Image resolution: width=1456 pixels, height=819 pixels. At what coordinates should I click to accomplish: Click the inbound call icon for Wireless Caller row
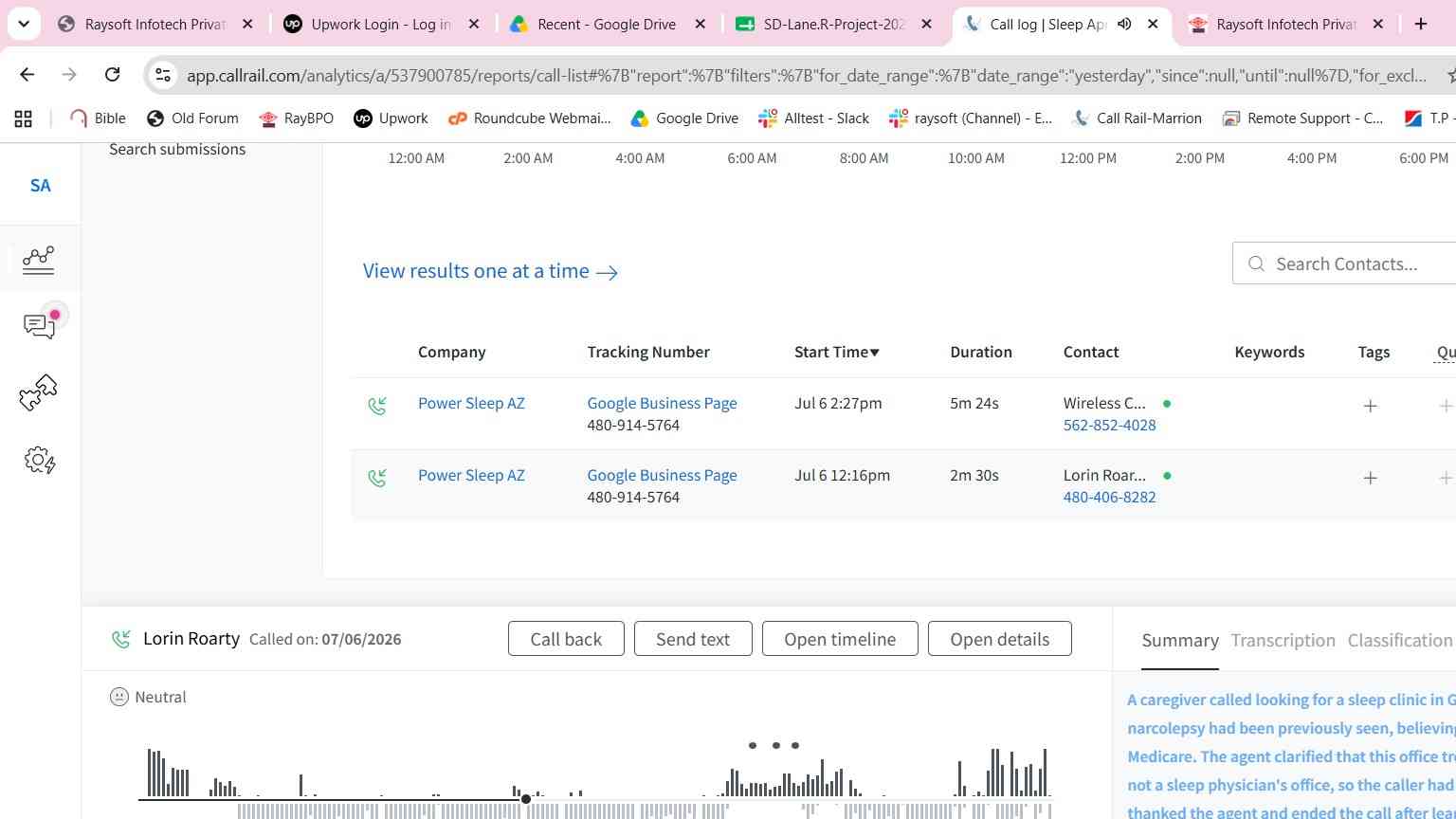point(377,406)
